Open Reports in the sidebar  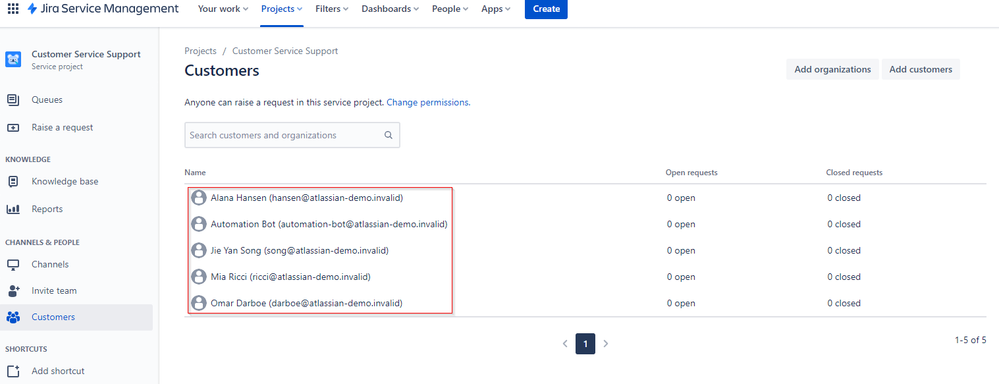tap(76, 209)
